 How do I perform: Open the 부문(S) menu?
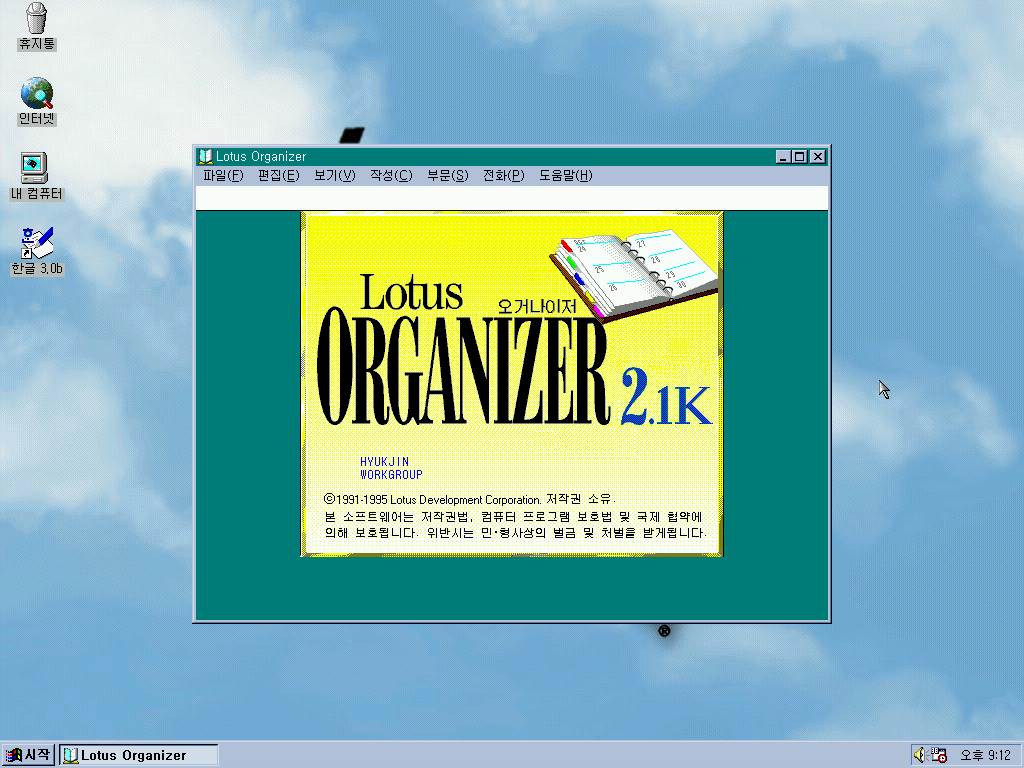pos(447,176)
